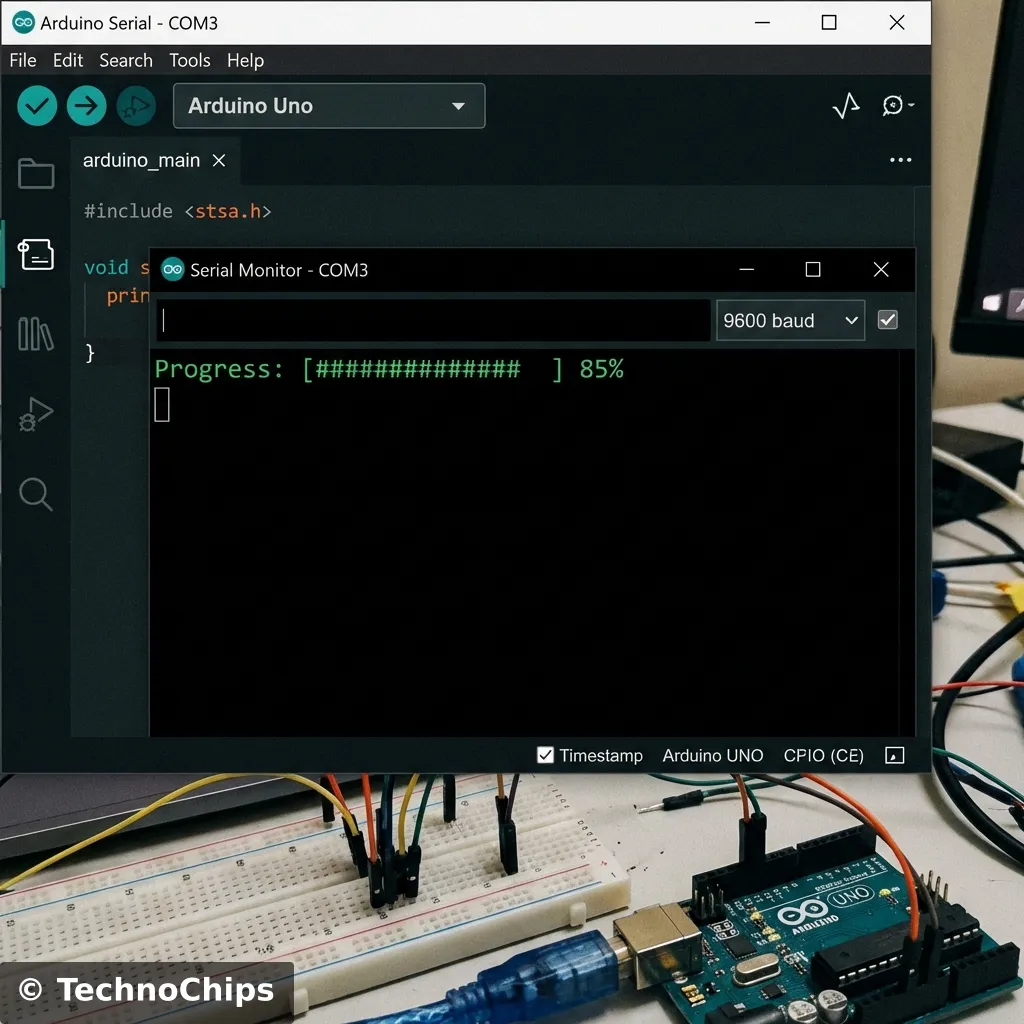Verify the sketch using the checkmark icon
This screenshot has height=1024, width=1024.
point(36,105)
